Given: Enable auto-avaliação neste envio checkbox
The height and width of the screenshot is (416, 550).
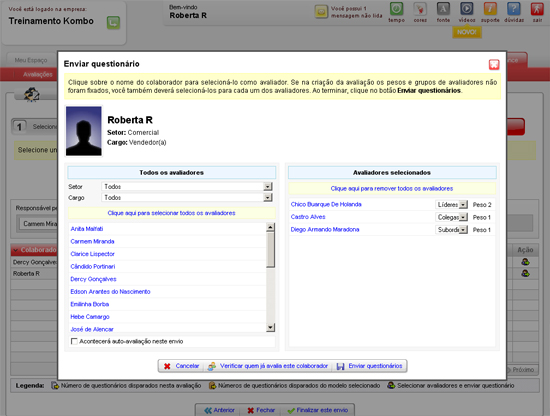Looking at the screenshot, I should (x=74, y=341).
